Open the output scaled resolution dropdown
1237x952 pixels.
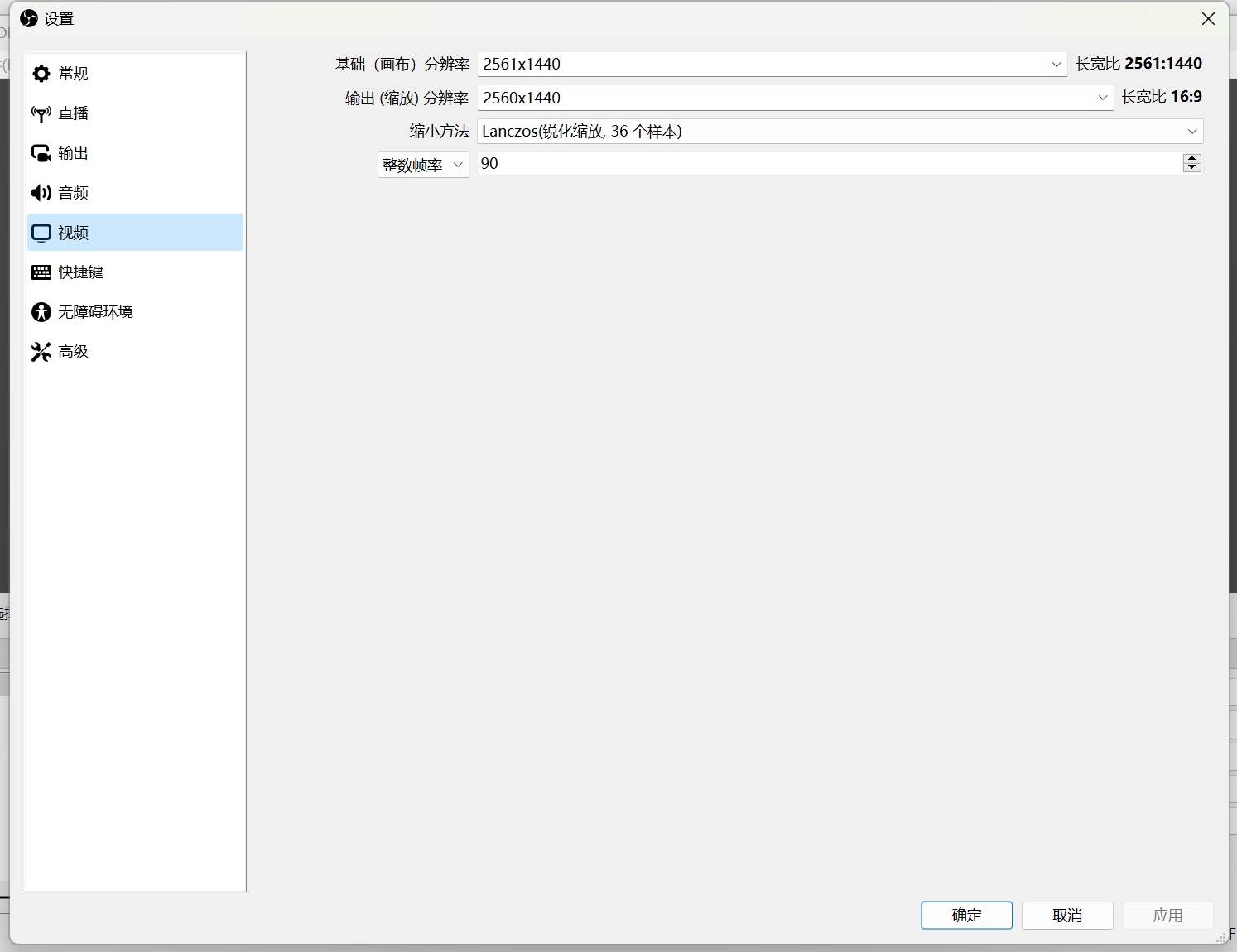pos(1102,98)
